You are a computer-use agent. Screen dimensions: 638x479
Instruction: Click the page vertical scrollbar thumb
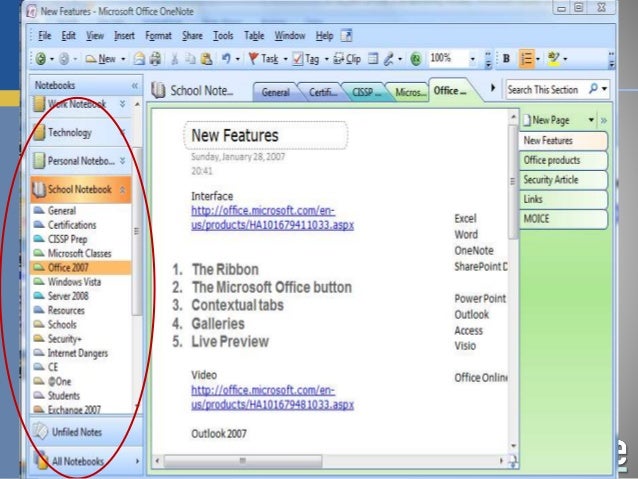point(513,182)
